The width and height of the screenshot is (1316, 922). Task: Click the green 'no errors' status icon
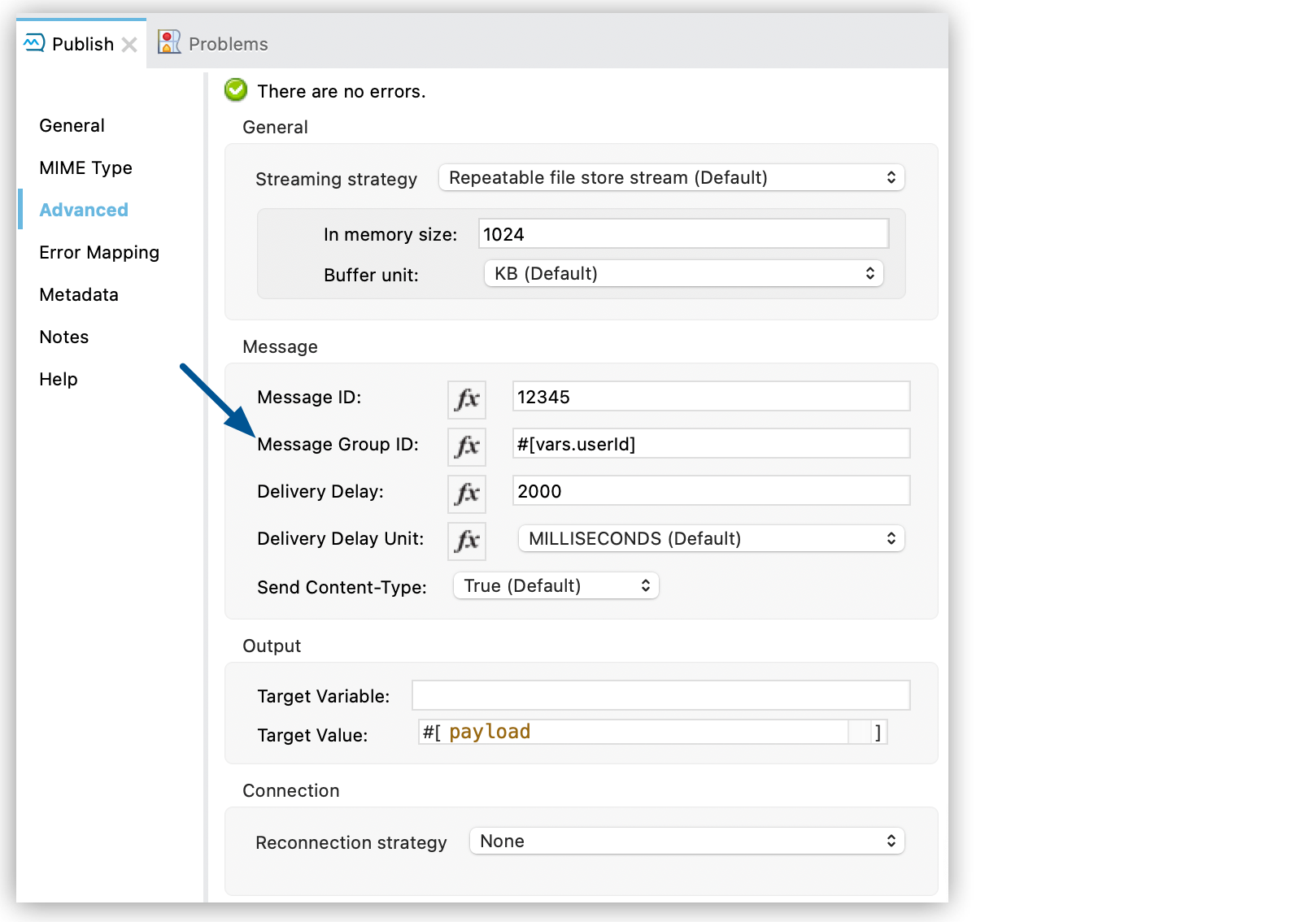pos(235,90)
